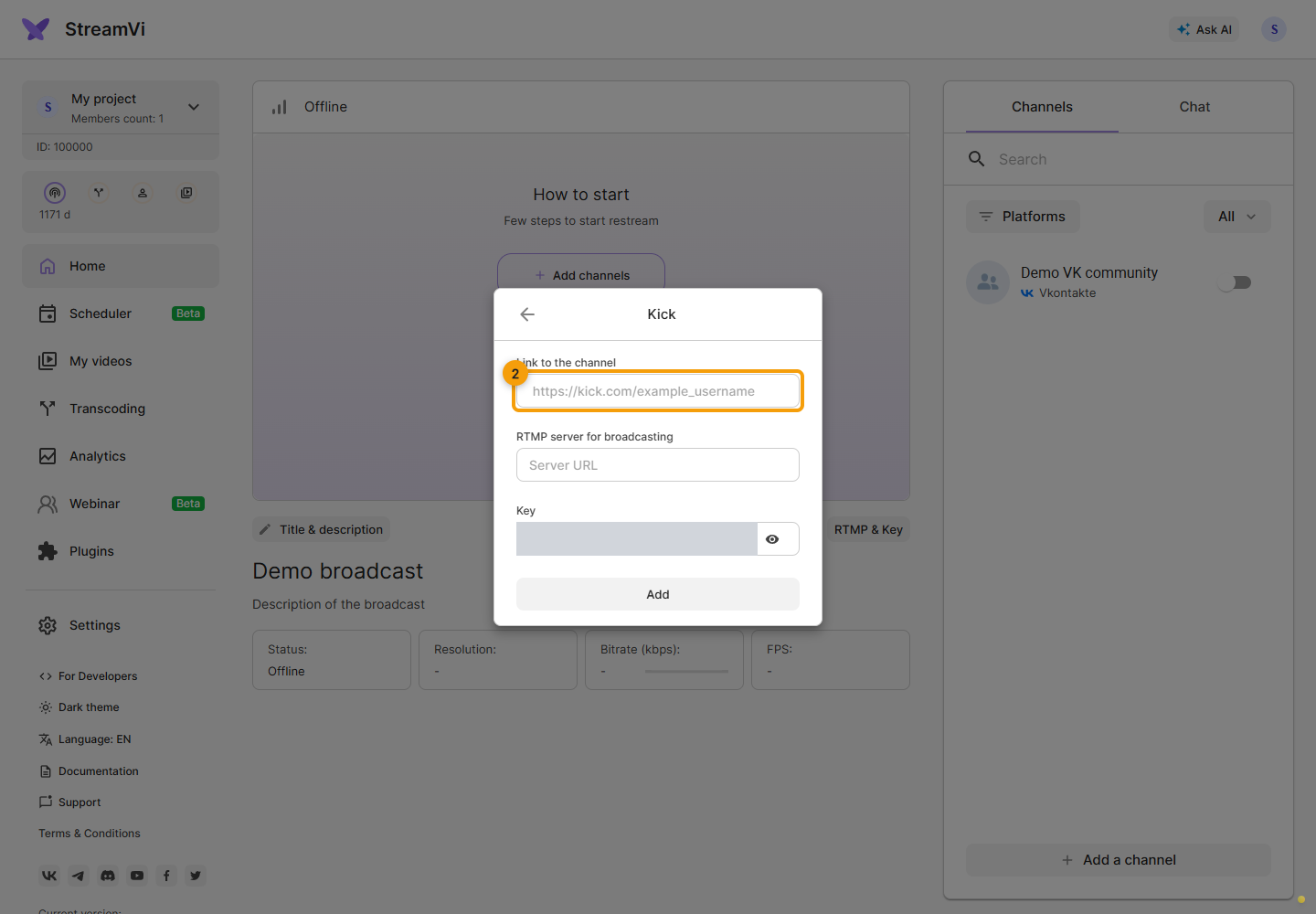1316x914 pixels.
Task: Switch to Dark theme
Action: point(79,707)
